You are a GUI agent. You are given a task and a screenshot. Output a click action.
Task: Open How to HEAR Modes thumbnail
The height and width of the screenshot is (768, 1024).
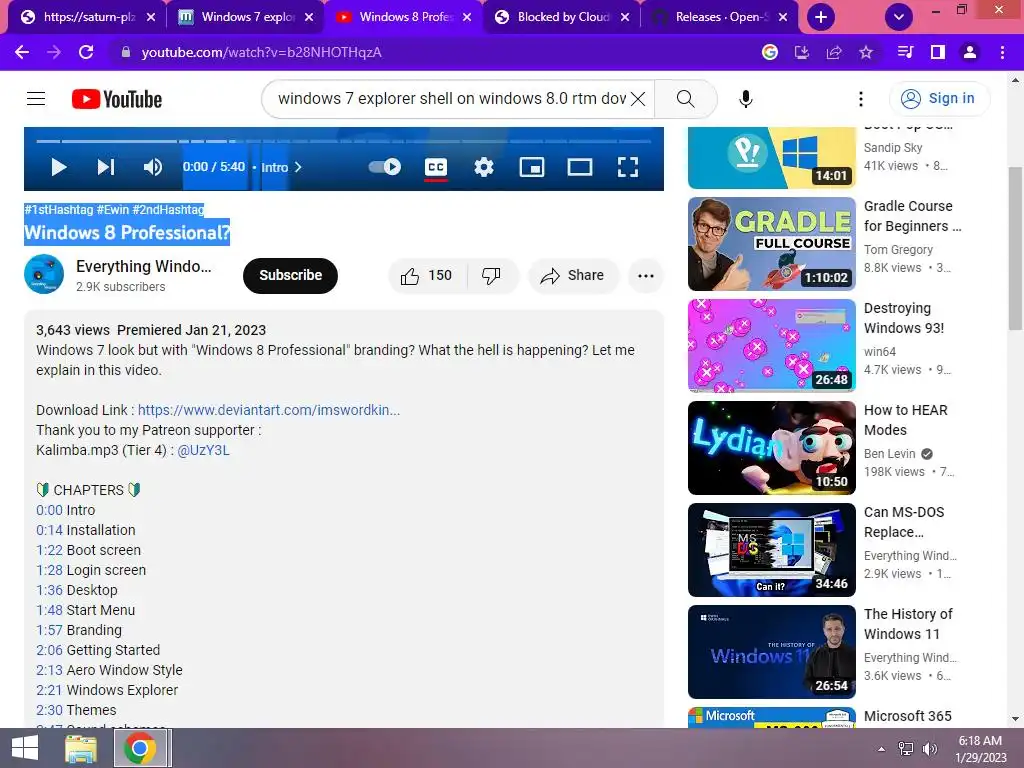[772, 448]
